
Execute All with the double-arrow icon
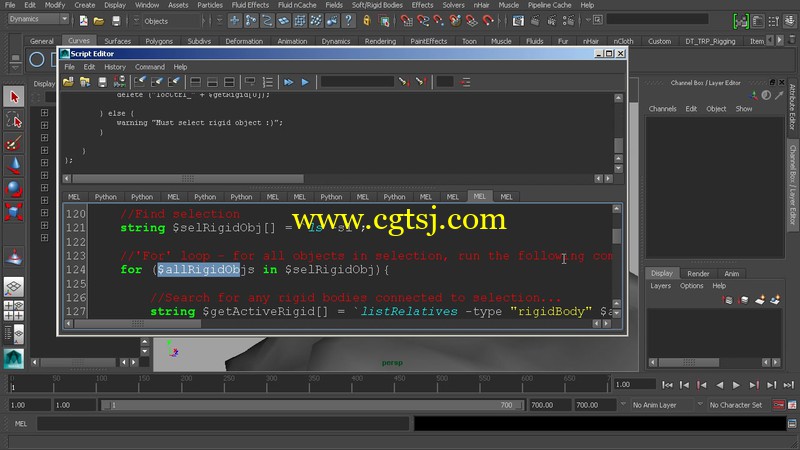pyautogui.click(x=288, y=82)
